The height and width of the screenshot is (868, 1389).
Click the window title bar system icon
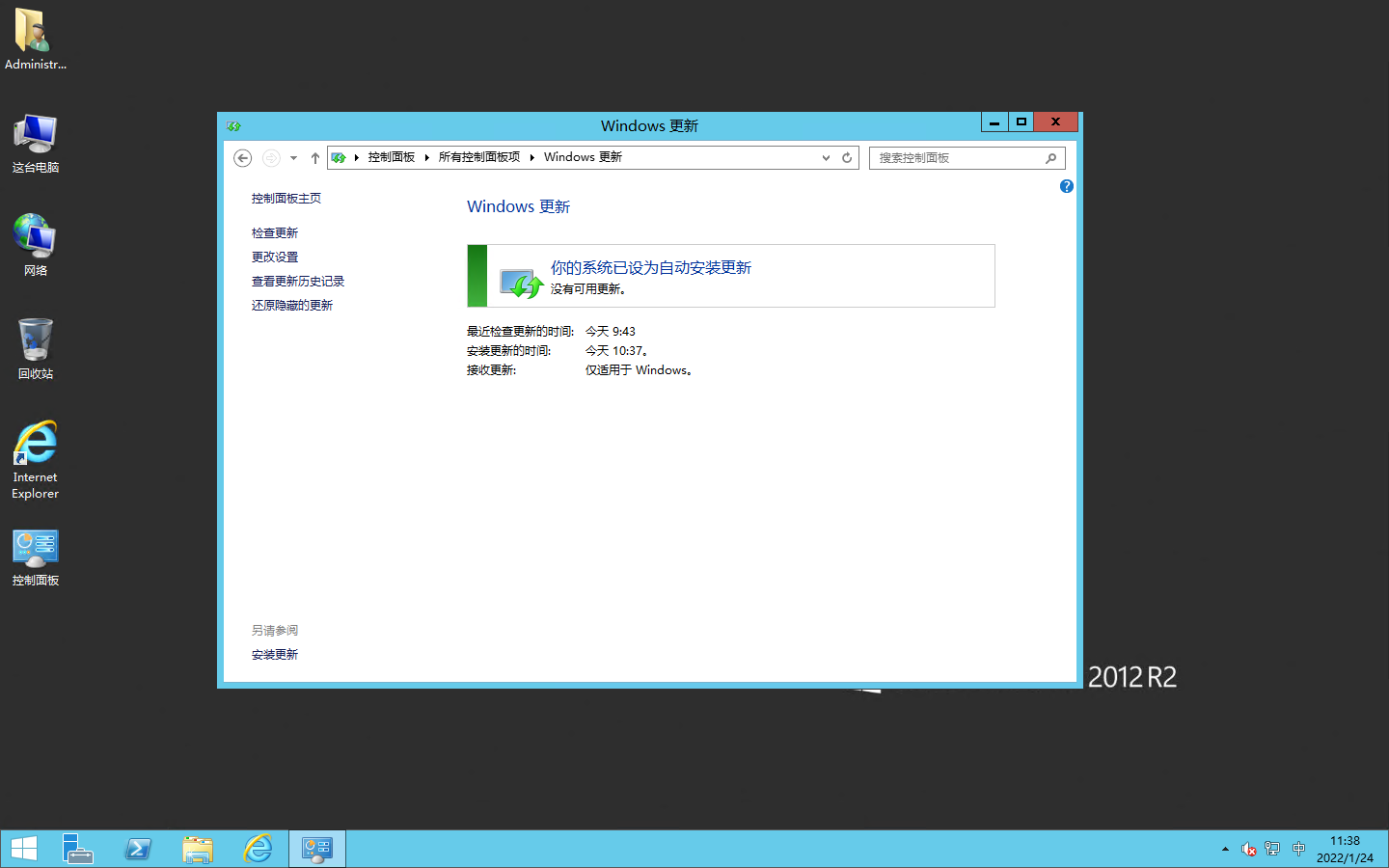tap(233, 126)
